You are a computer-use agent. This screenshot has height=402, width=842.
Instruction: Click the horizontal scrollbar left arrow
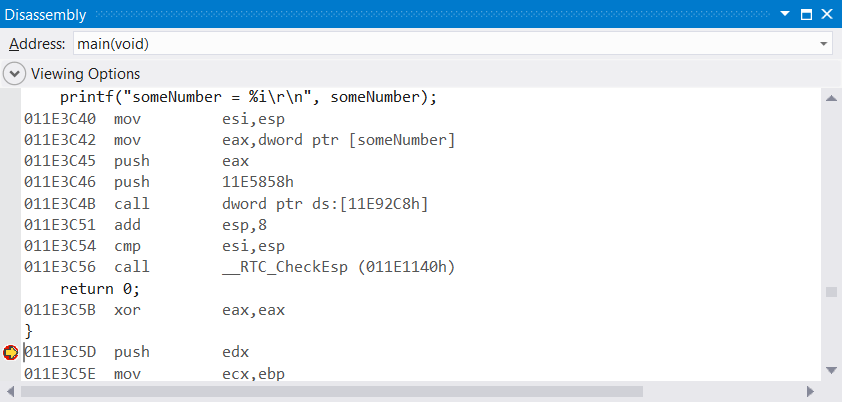(x=11, y=392)
